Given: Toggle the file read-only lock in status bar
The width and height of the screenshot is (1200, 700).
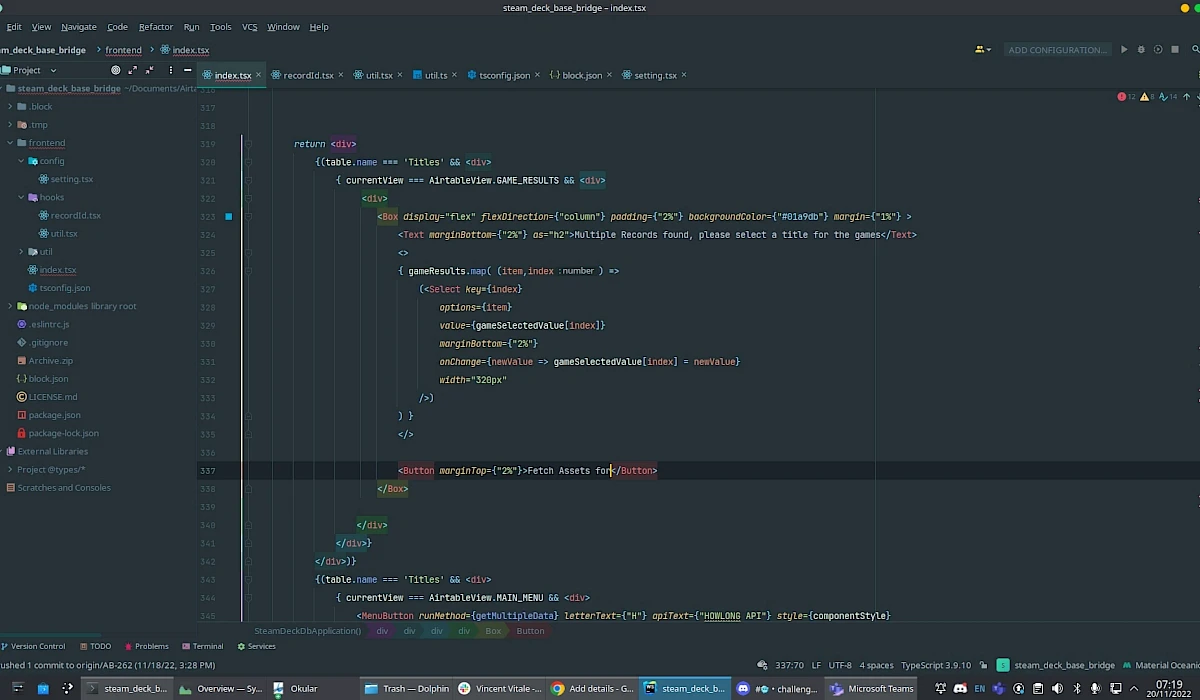Looking at the screenshot, I should (981, 665).
